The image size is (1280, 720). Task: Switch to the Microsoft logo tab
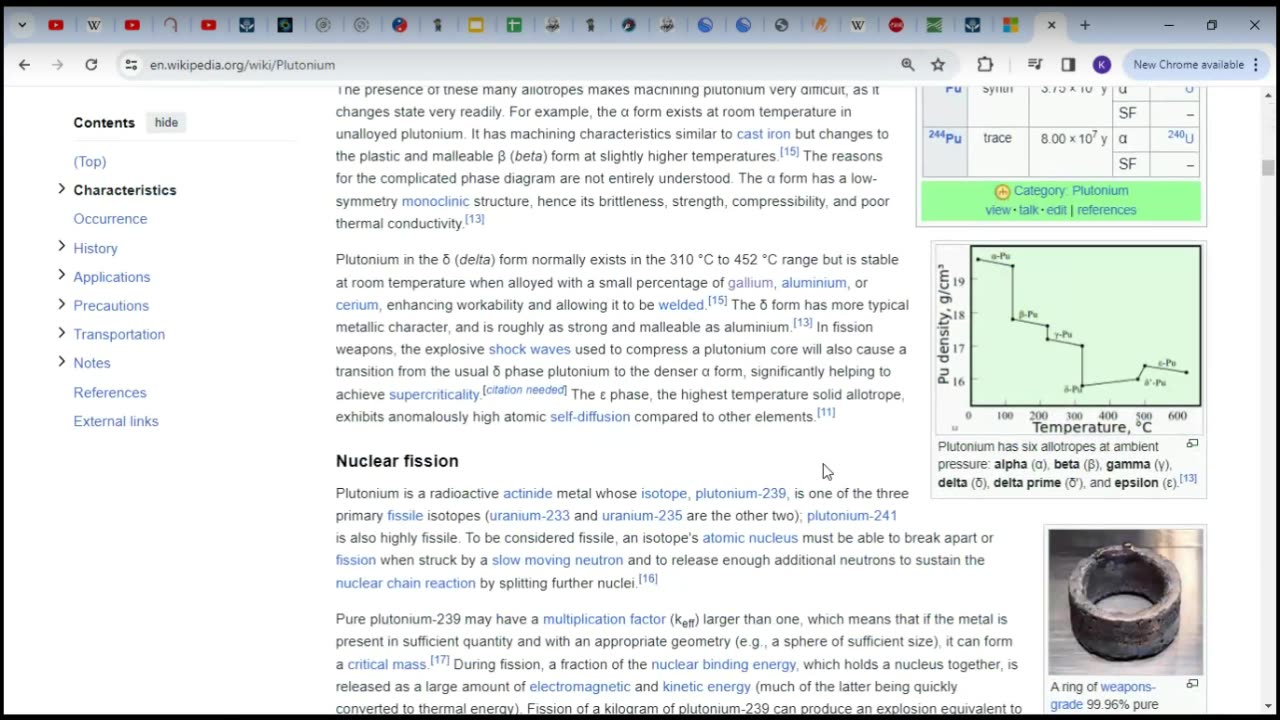[1011, 25]
